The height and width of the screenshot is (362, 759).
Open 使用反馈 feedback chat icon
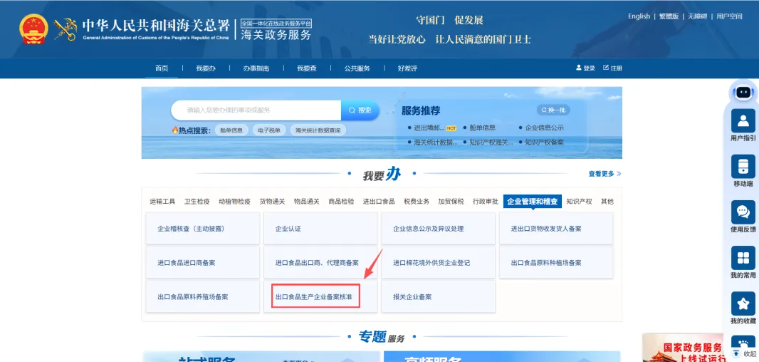[x=743, y=212]
